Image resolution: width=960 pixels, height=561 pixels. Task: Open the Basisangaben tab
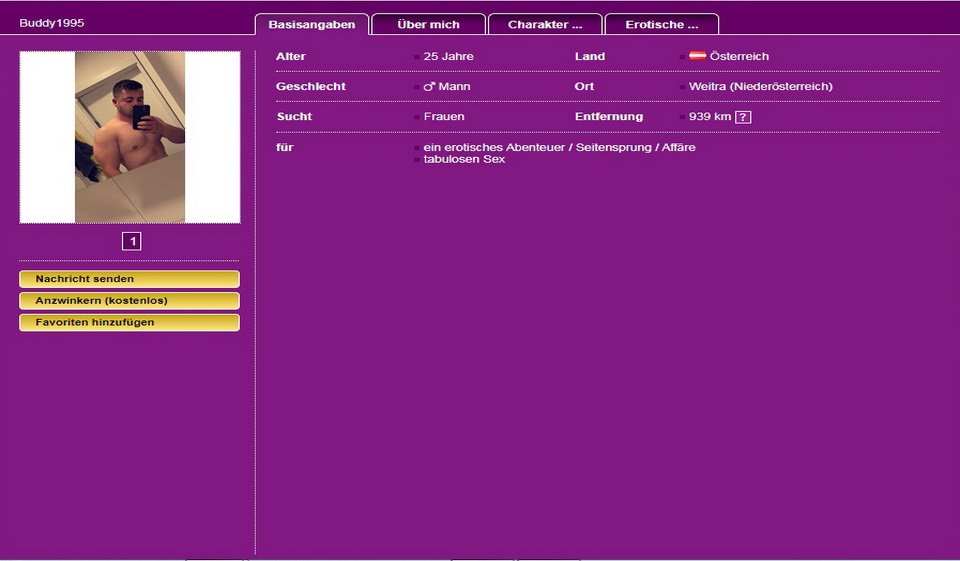311,24
